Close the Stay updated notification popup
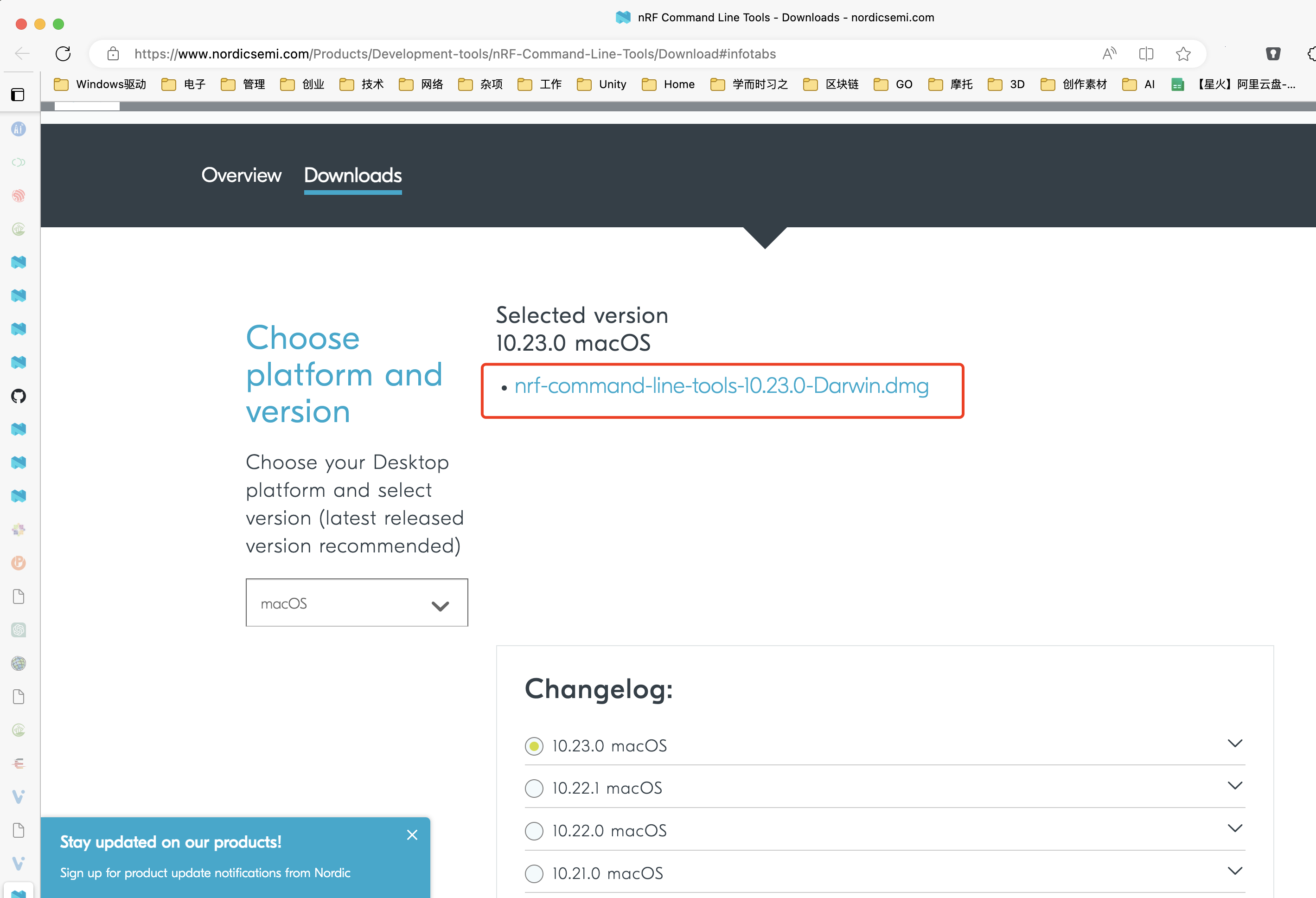 pos(412,835)
